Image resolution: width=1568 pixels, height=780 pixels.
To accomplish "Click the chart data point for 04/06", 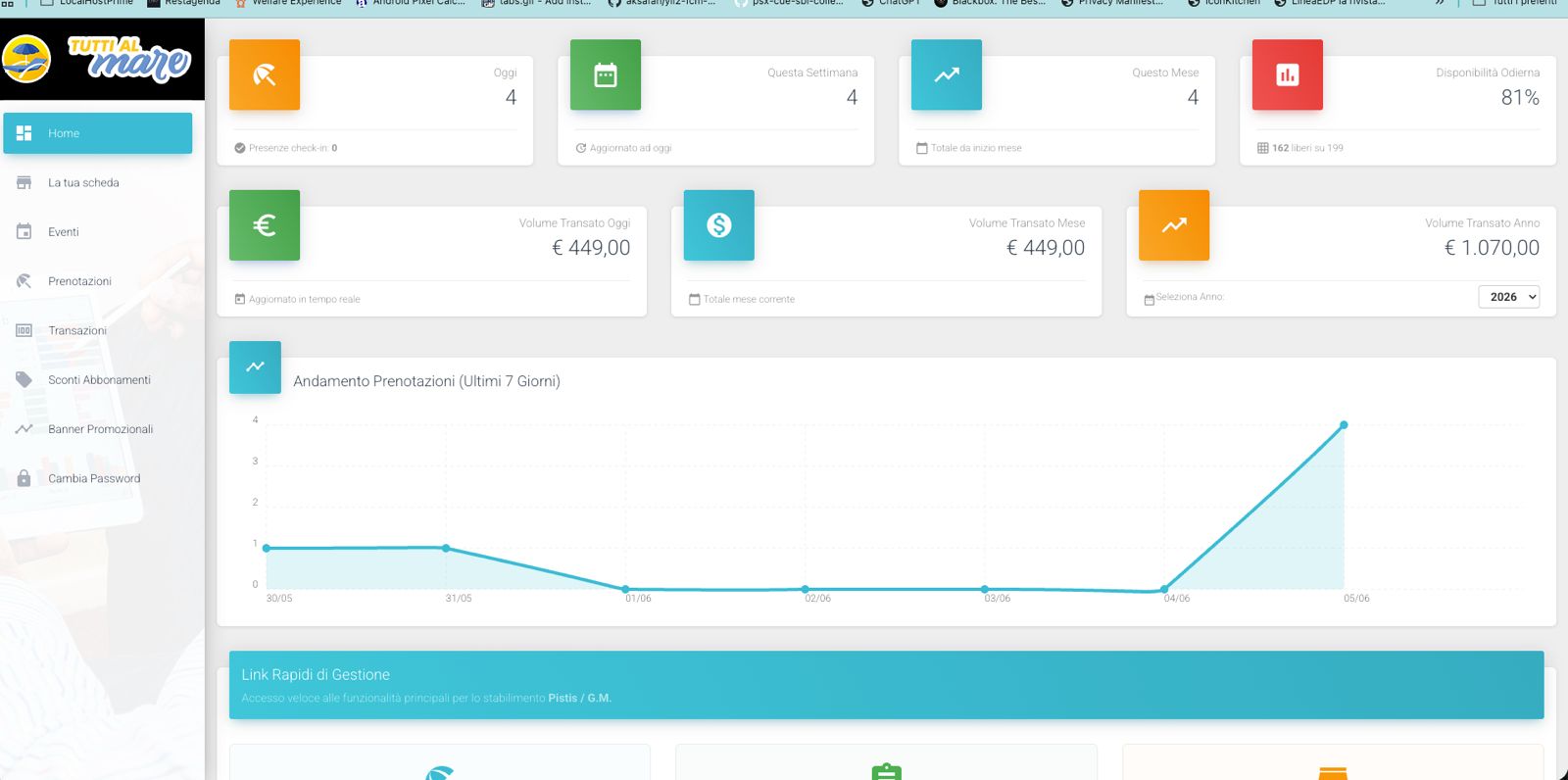I will [x=1164, y=589].
